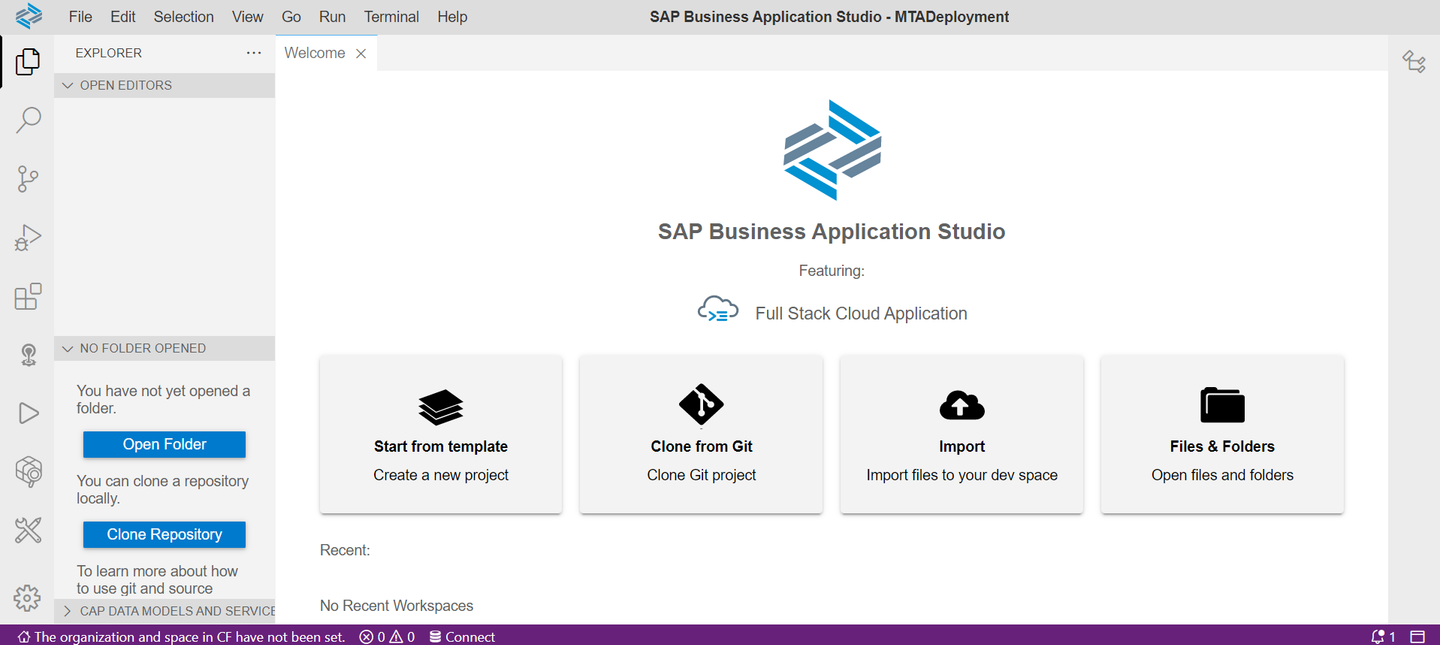Open the View menu
Screen dimensions: 1440x645
tap(247, 17)
